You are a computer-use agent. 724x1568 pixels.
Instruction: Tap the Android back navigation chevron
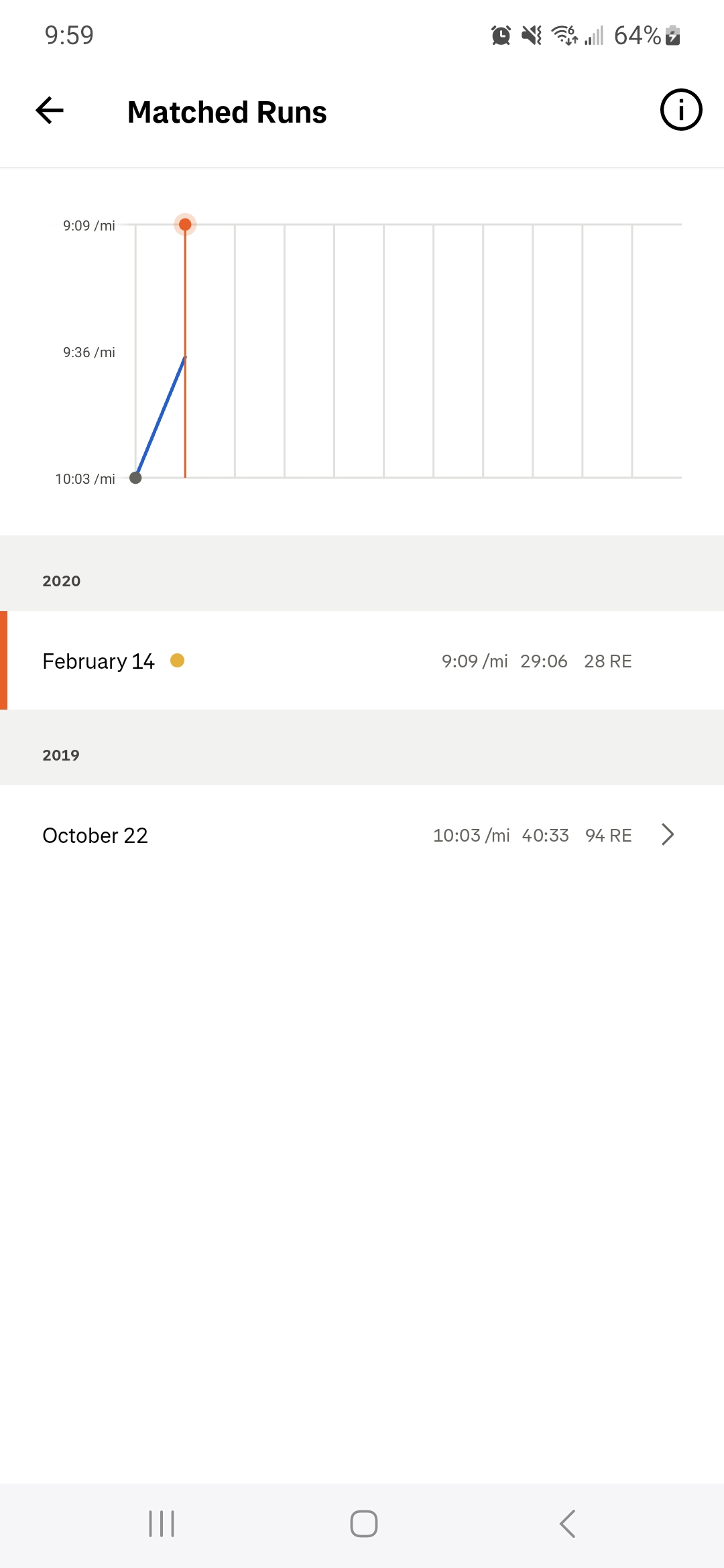[567, 1524]
